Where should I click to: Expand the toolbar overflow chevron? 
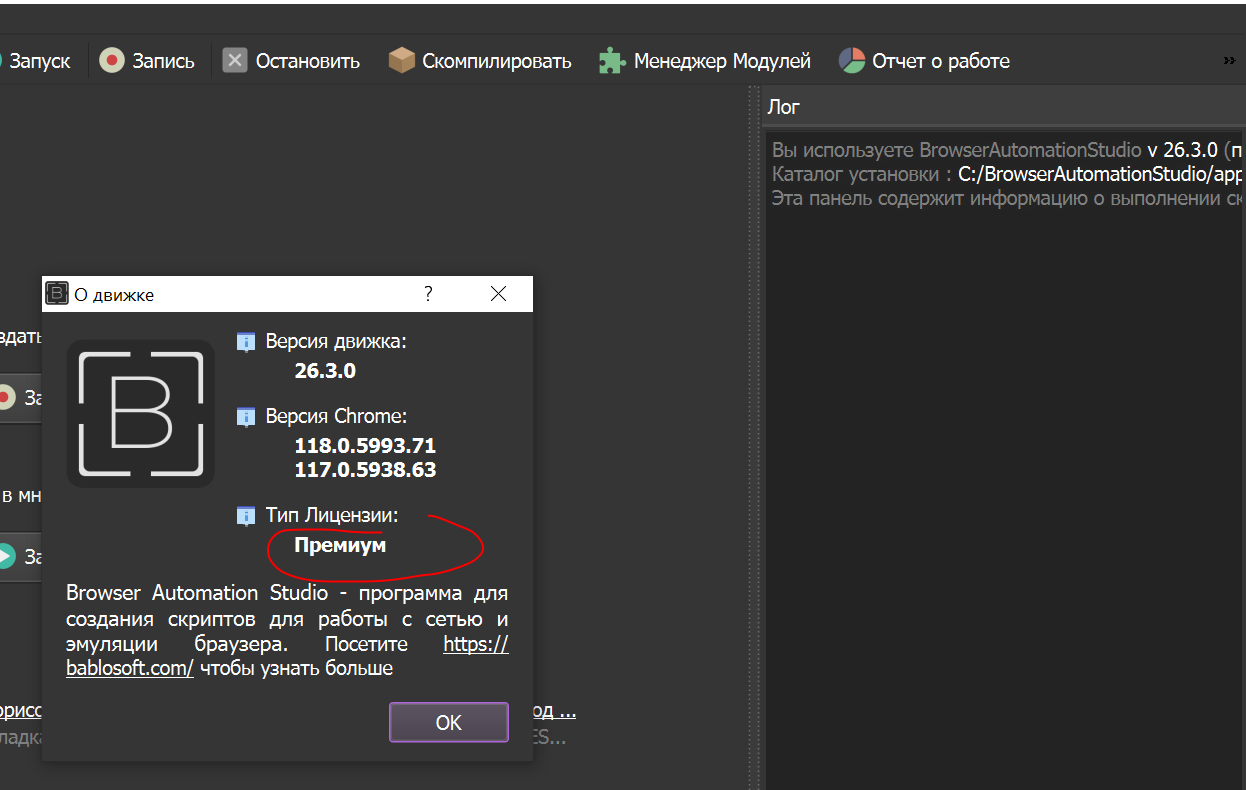coord(1229,61)
